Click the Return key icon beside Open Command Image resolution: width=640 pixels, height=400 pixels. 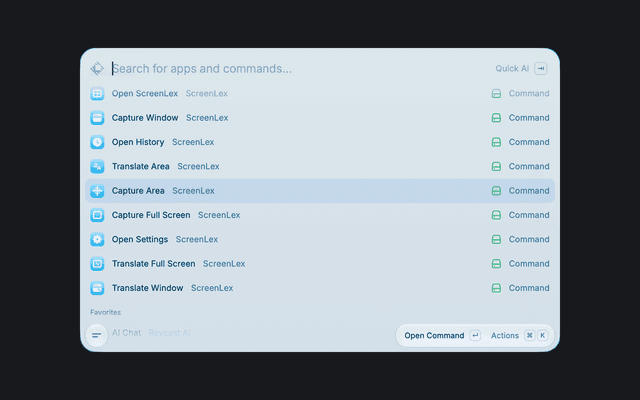(475, 336)
